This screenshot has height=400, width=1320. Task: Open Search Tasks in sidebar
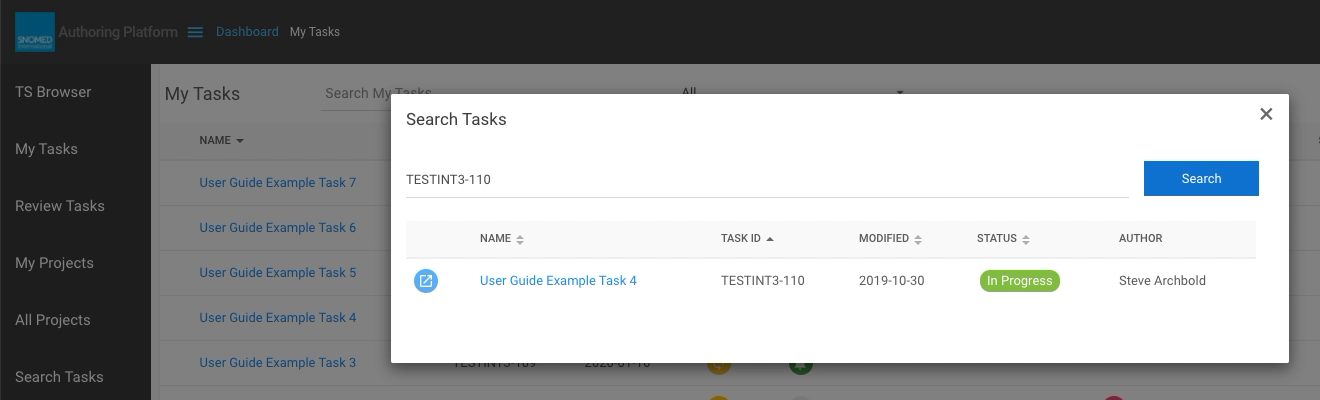tap(59, 377)
